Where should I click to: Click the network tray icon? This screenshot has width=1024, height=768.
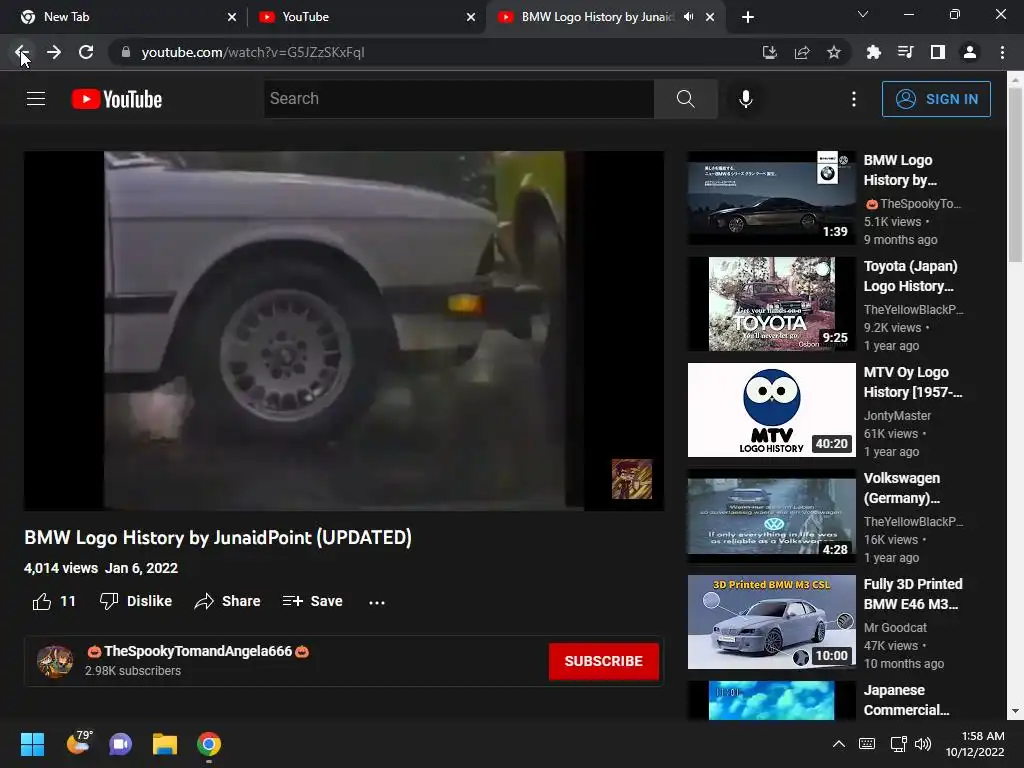(899, 744)
